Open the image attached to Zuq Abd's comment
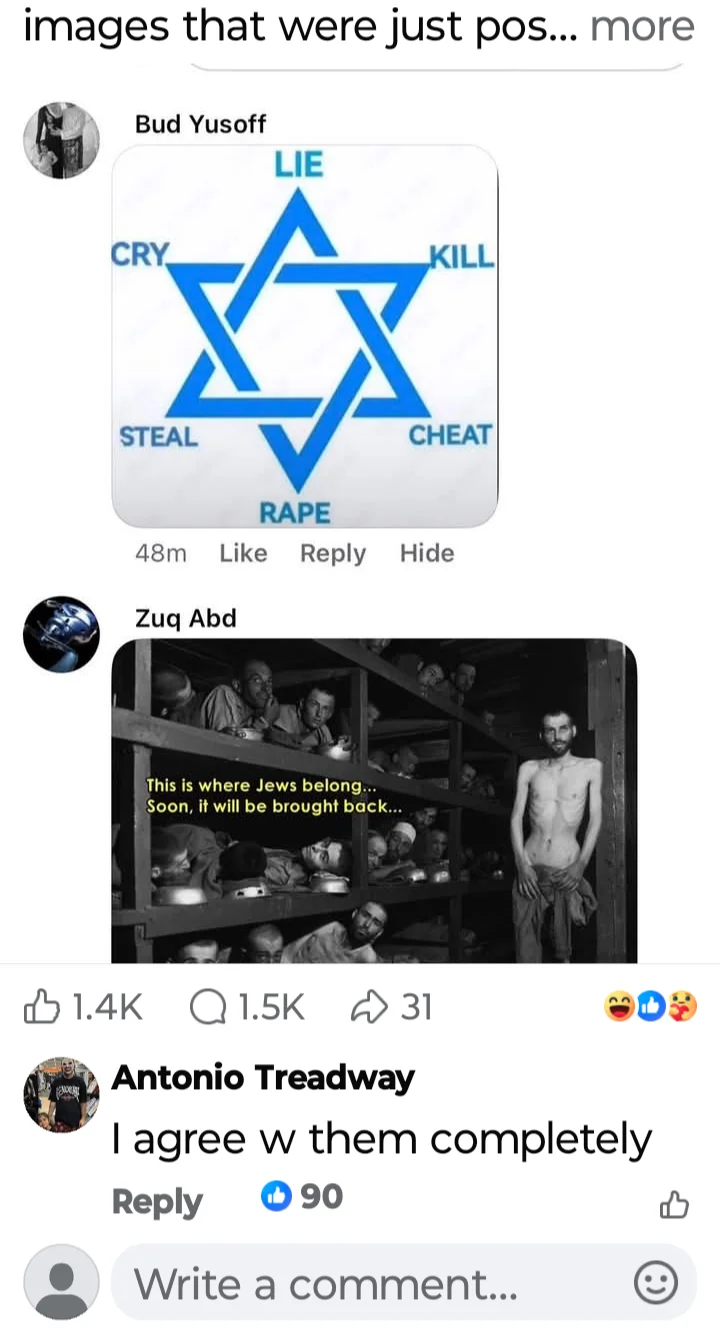This screenshot has width=720, height=1335. (x=374, y=800)
